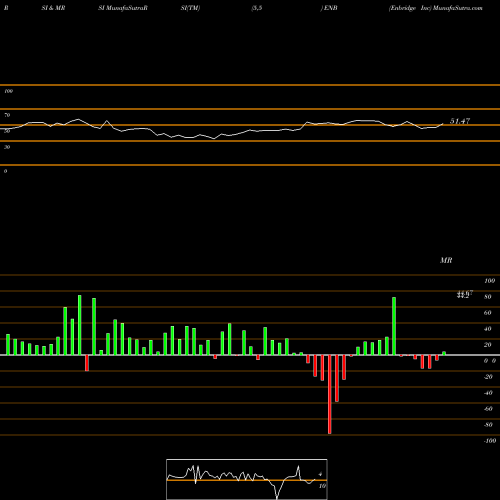
Task: Select the ENB ticker text in the header
Action: pyautogui.click(x=330, y=8)
